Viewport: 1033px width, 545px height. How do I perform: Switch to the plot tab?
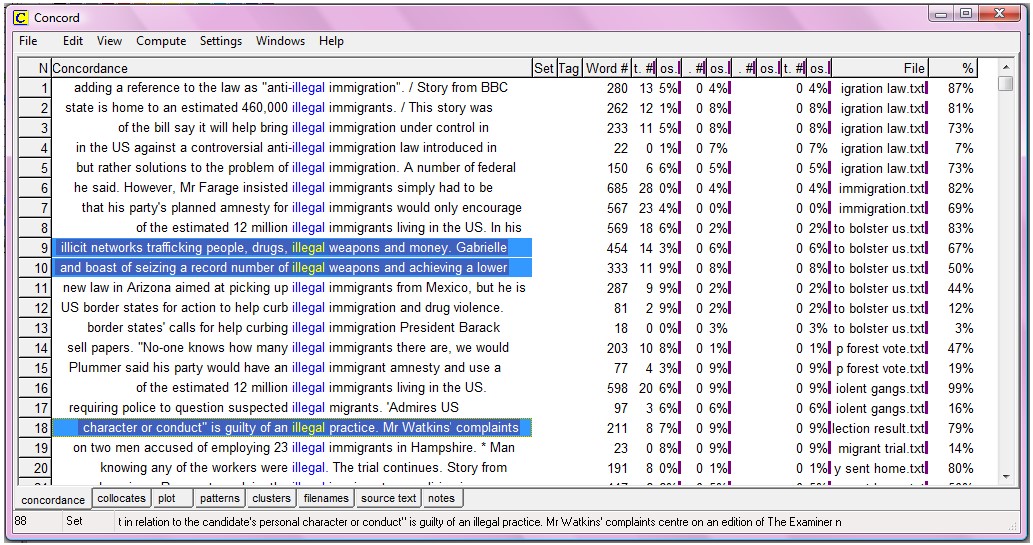(x=167, y=498)
